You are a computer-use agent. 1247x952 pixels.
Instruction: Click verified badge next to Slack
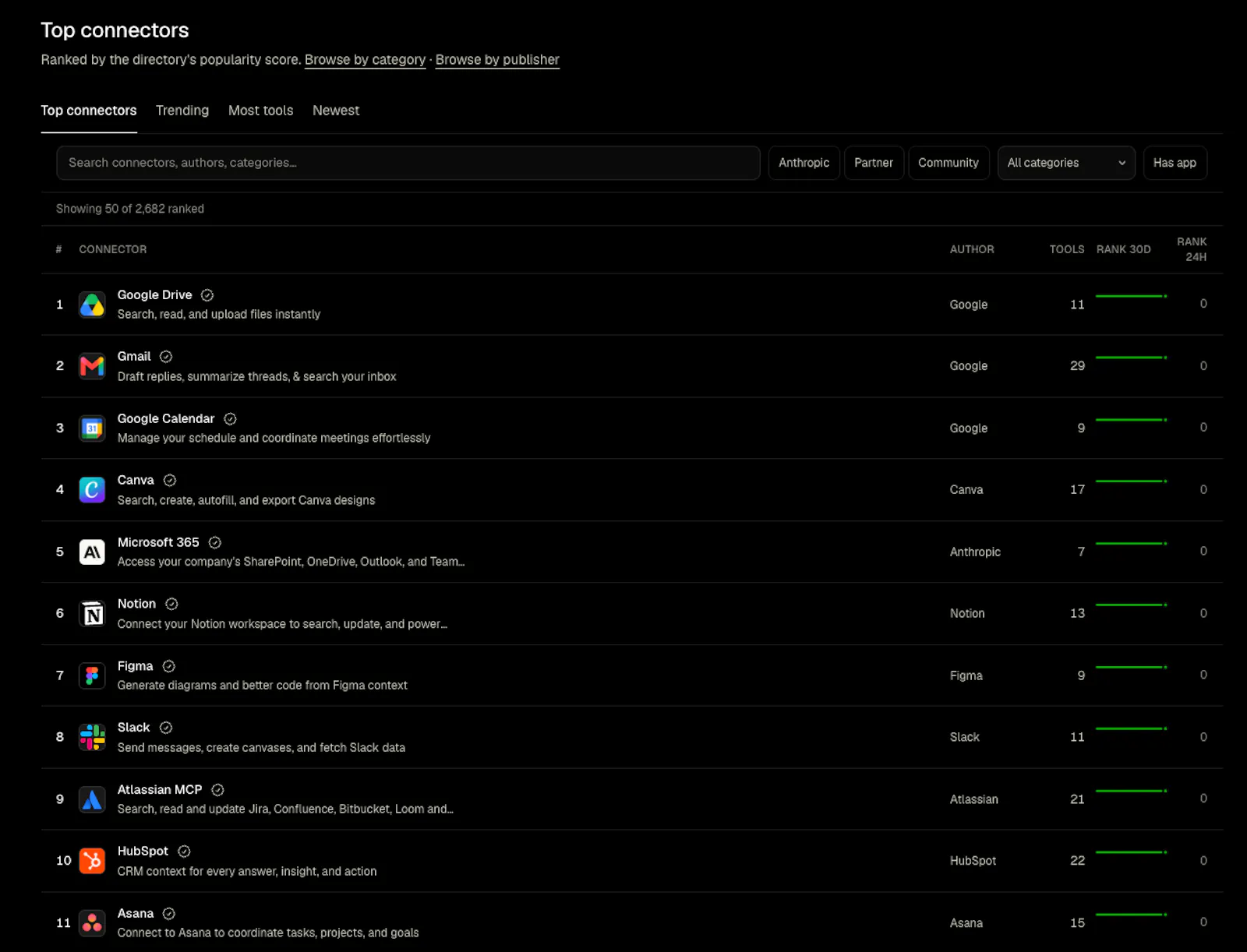(166, 728)
